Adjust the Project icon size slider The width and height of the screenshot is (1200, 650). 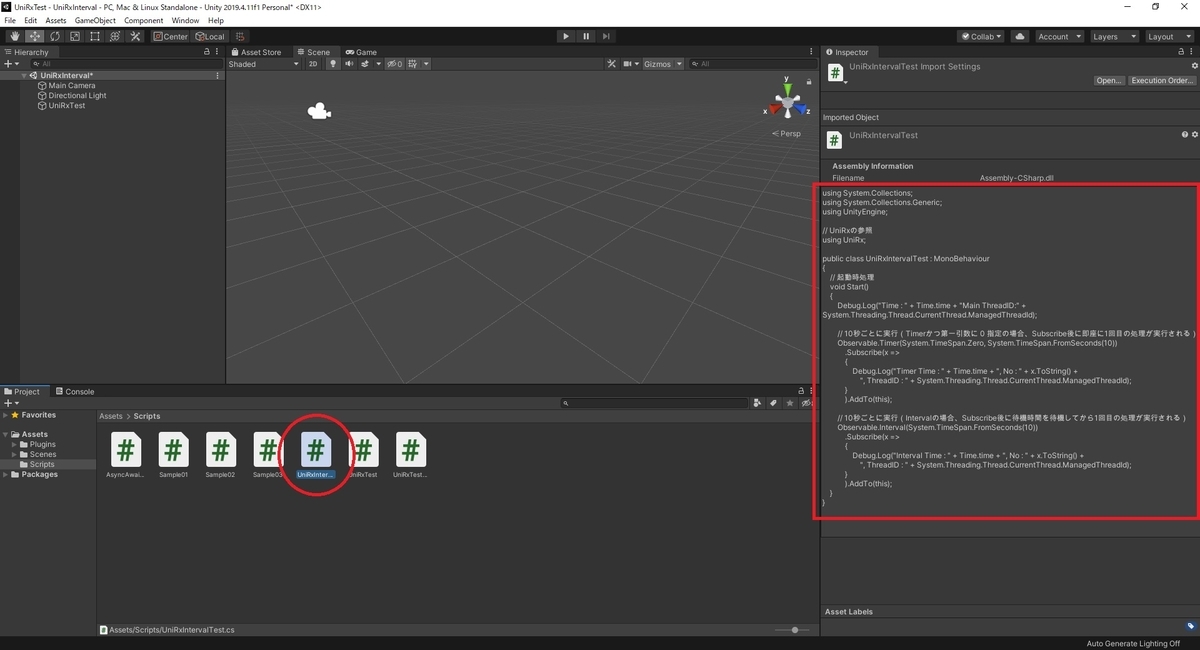795,630
